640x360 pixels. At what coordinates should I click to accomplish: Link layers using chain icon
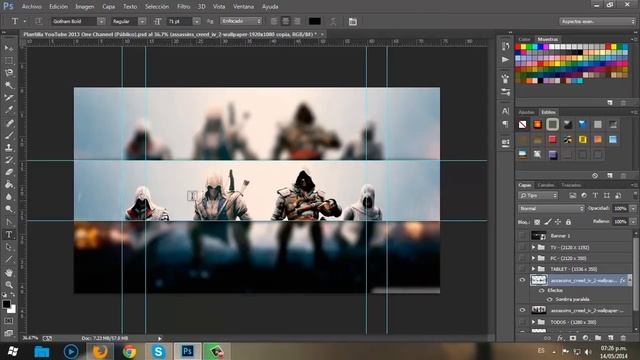[x=547, y=338]
